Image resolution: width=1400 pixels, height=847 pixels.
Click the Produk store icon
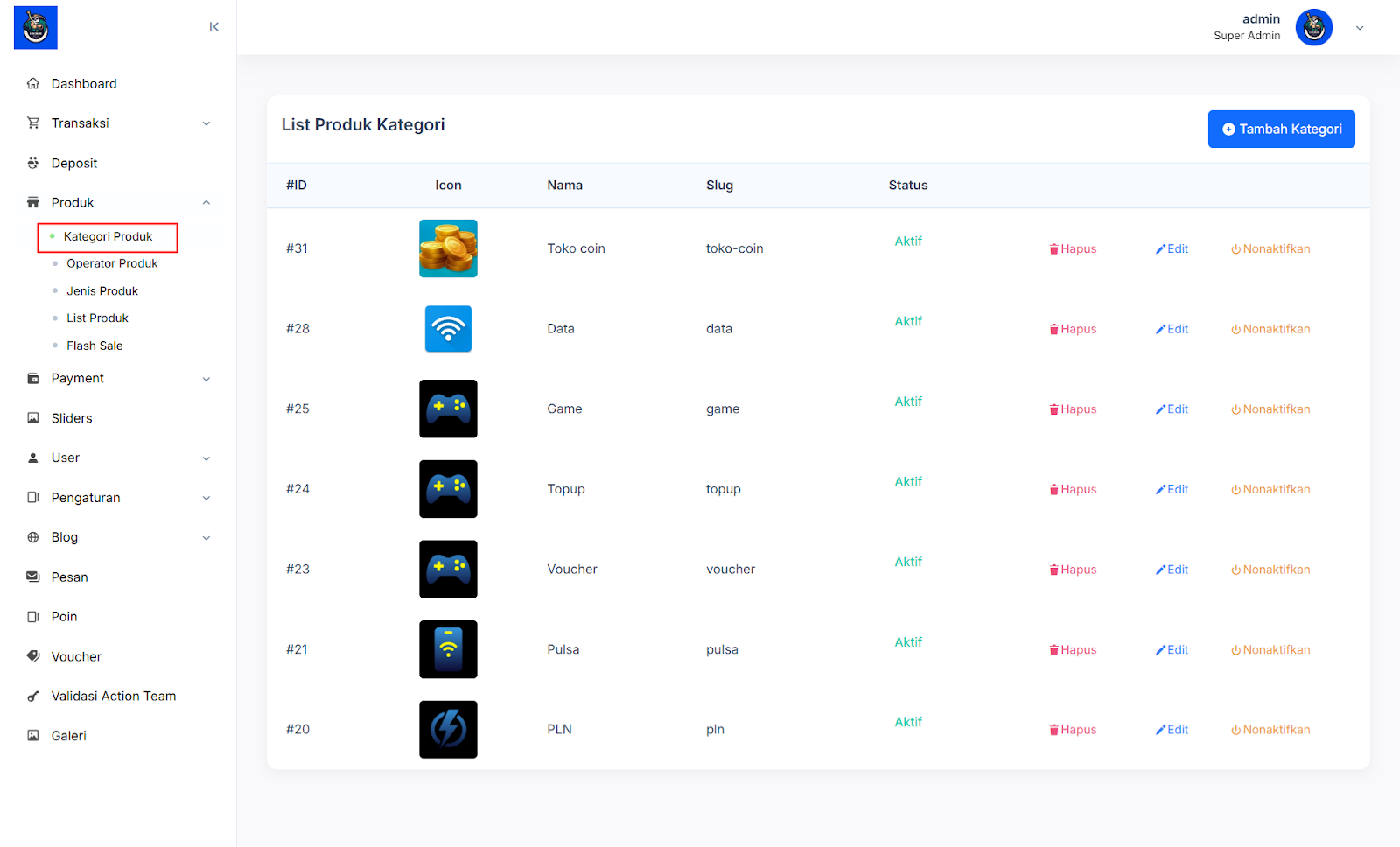click(33, 202)
